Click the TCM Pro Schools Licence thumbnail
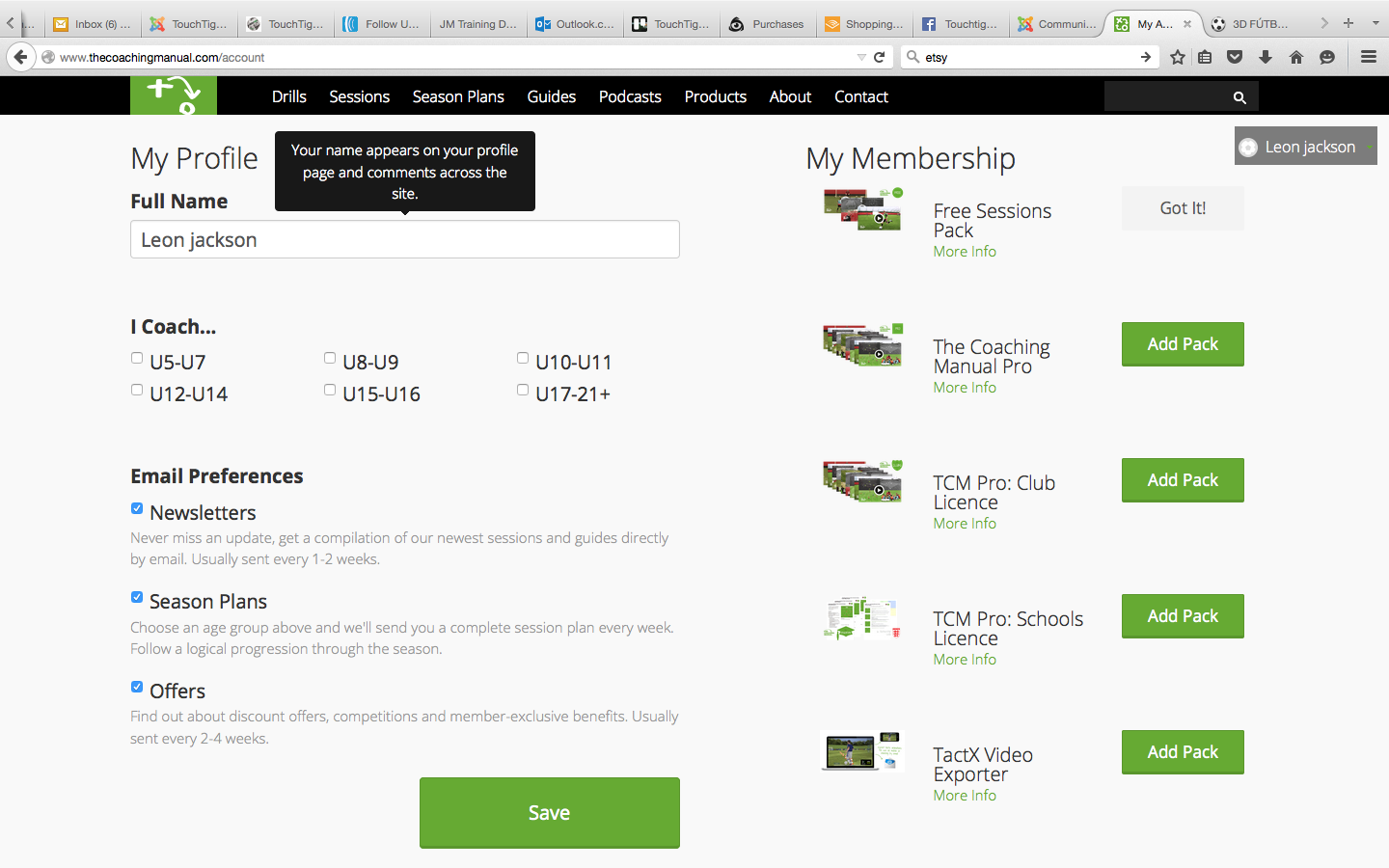 point(862,617)
